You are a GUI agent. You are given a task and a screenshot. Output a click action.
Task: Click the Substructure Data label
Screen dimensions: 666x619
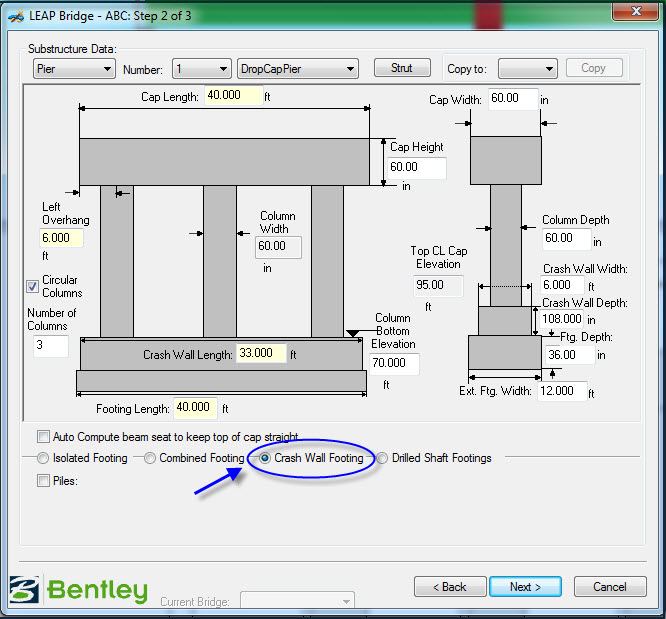tap(72, 49)
